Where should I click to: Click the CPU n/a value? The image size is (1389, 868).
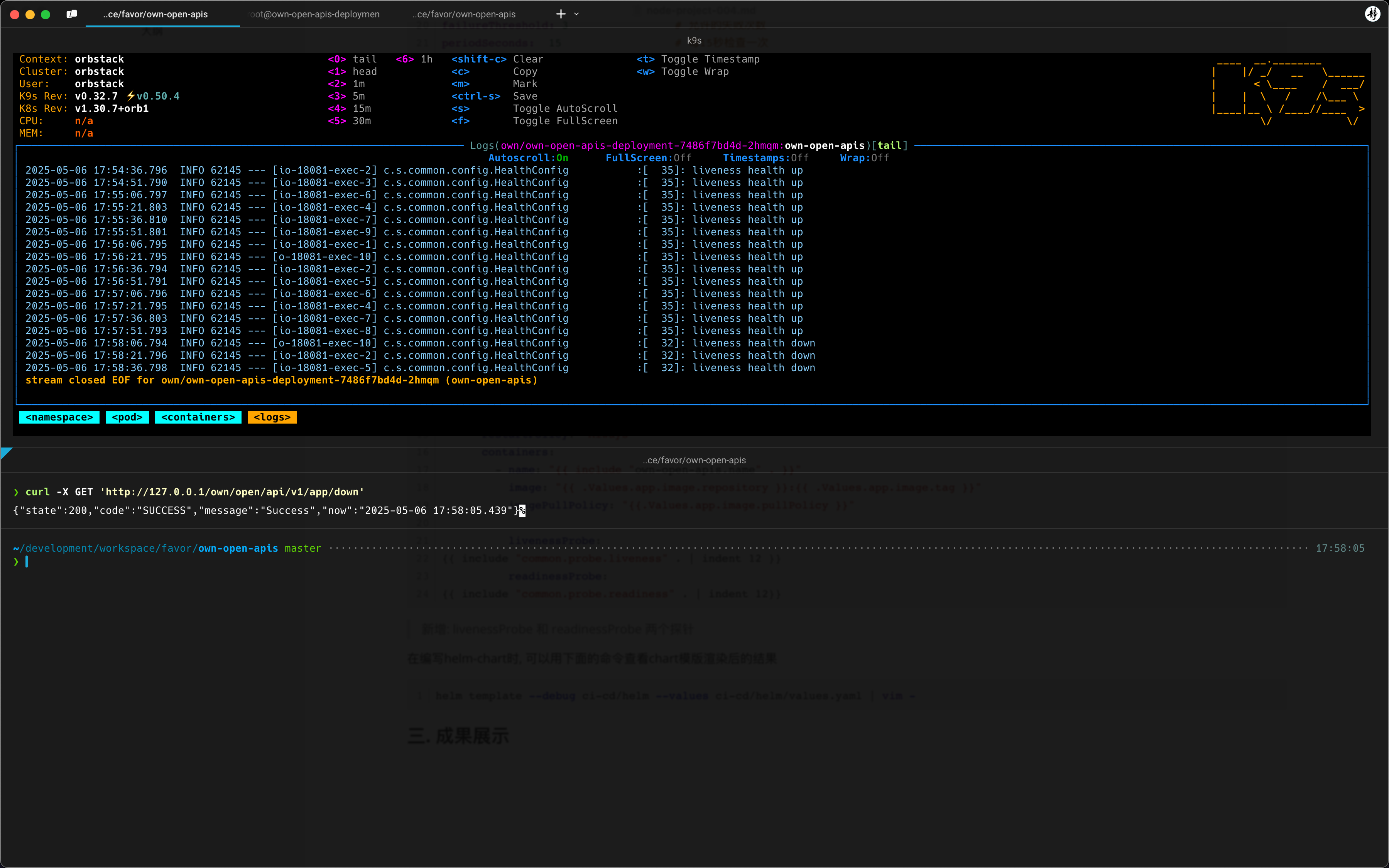pyautogui.click(x=84, y=120)
